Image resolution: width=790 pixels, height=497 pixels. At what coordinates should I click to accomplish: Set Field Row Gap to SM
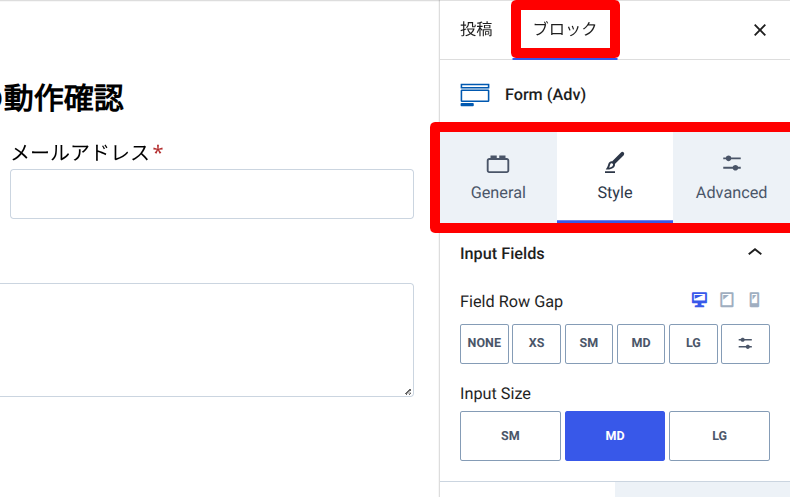point(588,344)
